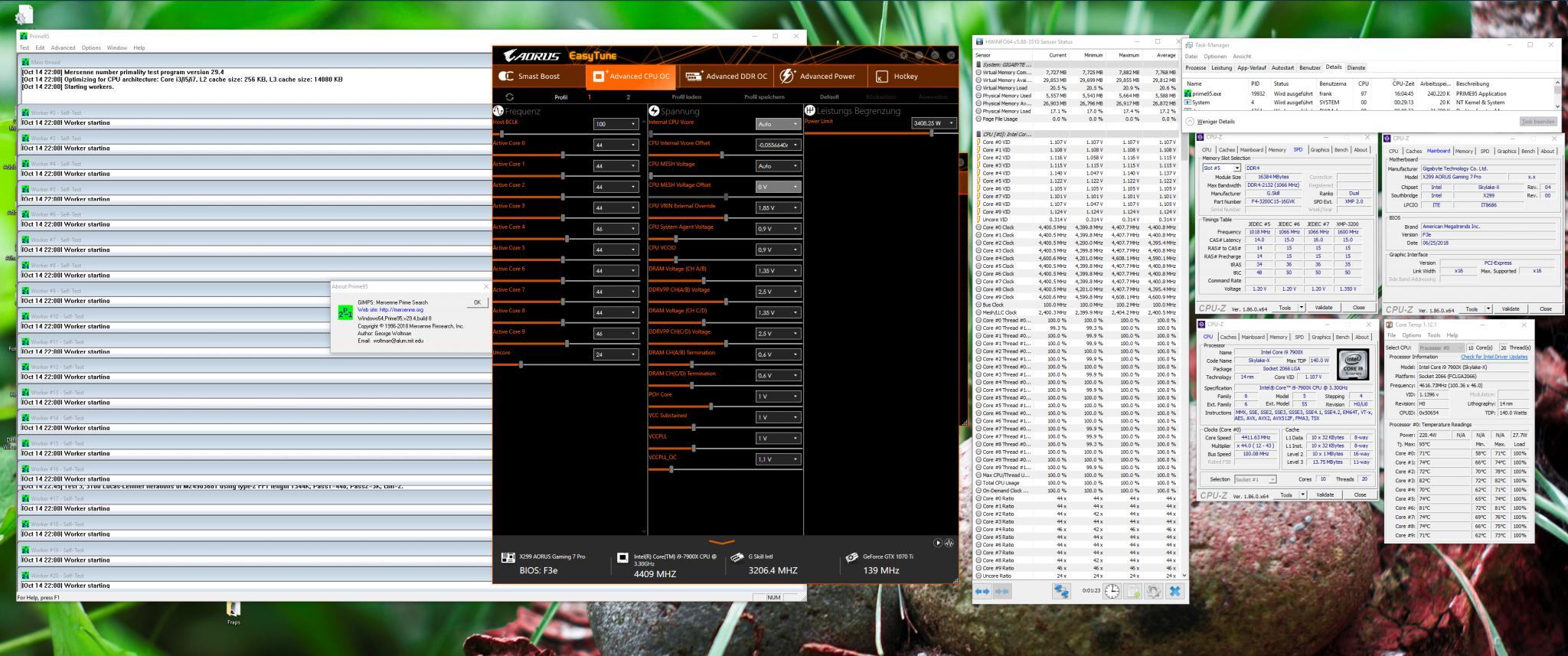The height and width of the screenshot is (656, 1568).
Task: Click the sensor icon for Total CPU Usage row
Action: point(978,483)
